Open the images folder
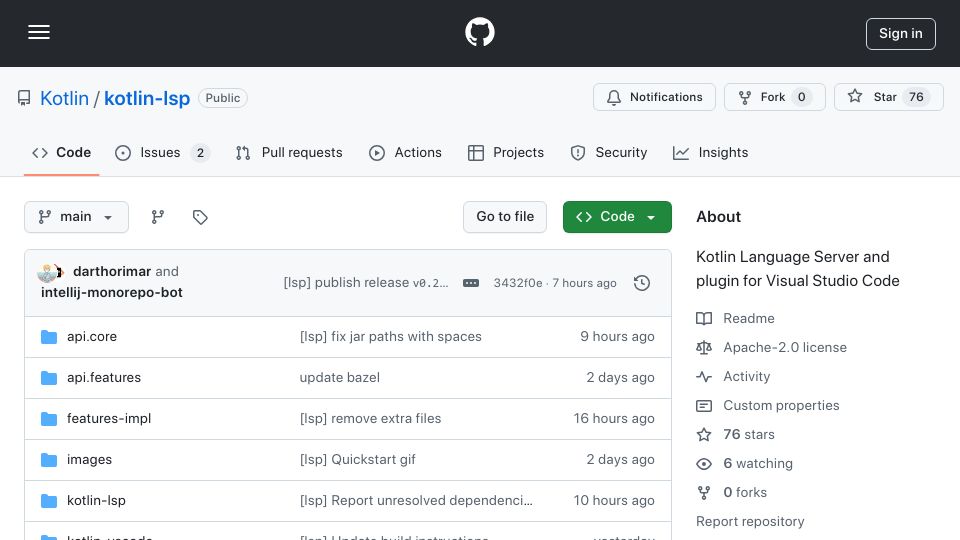The image size is (960, 540). [89, 459]
